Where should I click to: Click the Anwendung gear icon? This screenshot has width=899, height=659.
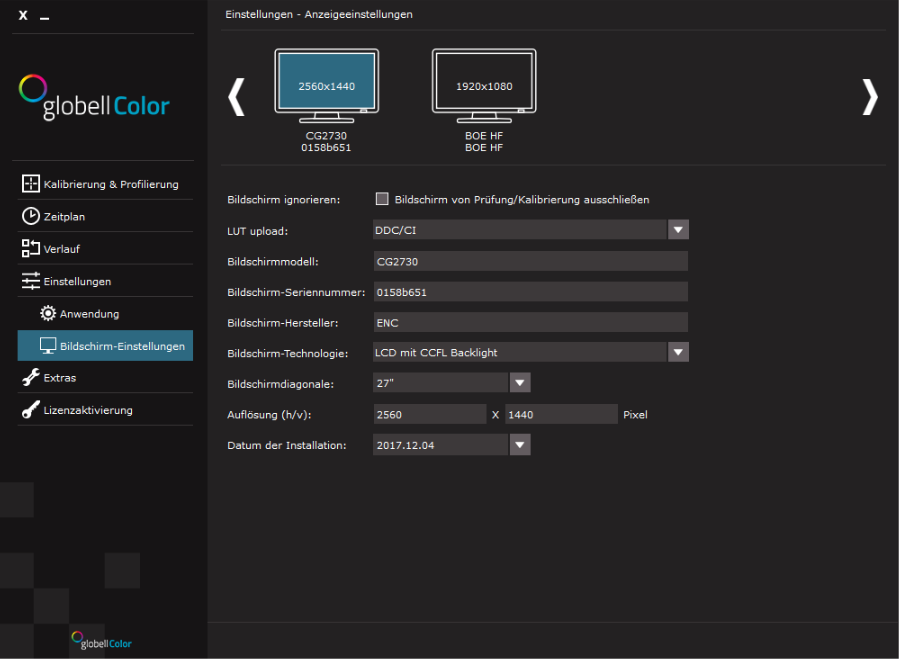pos(47,313)
